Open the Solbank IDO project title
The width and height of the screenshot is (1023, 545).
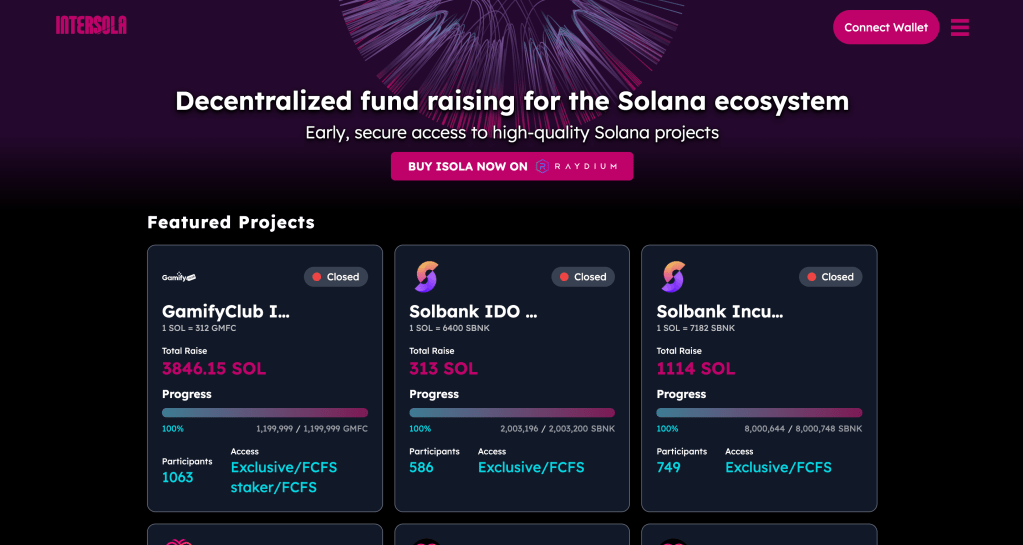[x=473, y=311]
